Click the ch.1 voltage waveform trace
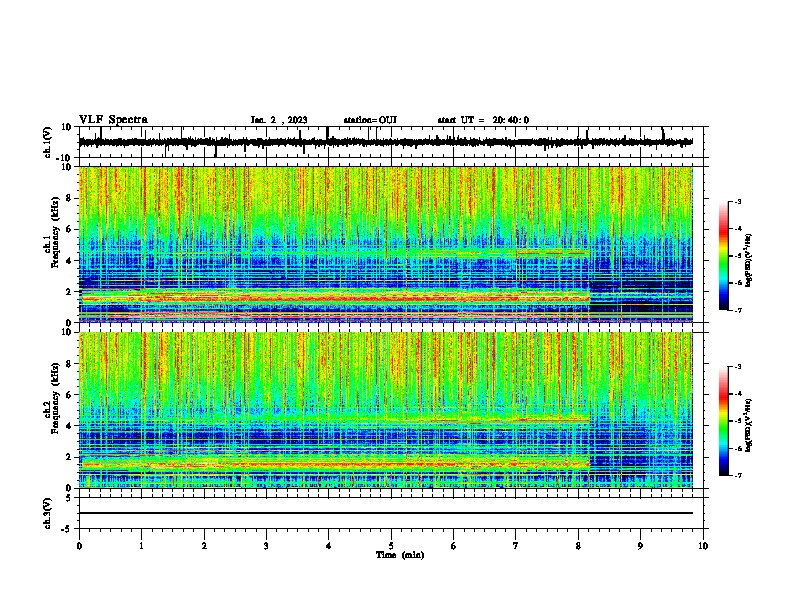This screenshot has height=612, width=792. tap(385, 142)
